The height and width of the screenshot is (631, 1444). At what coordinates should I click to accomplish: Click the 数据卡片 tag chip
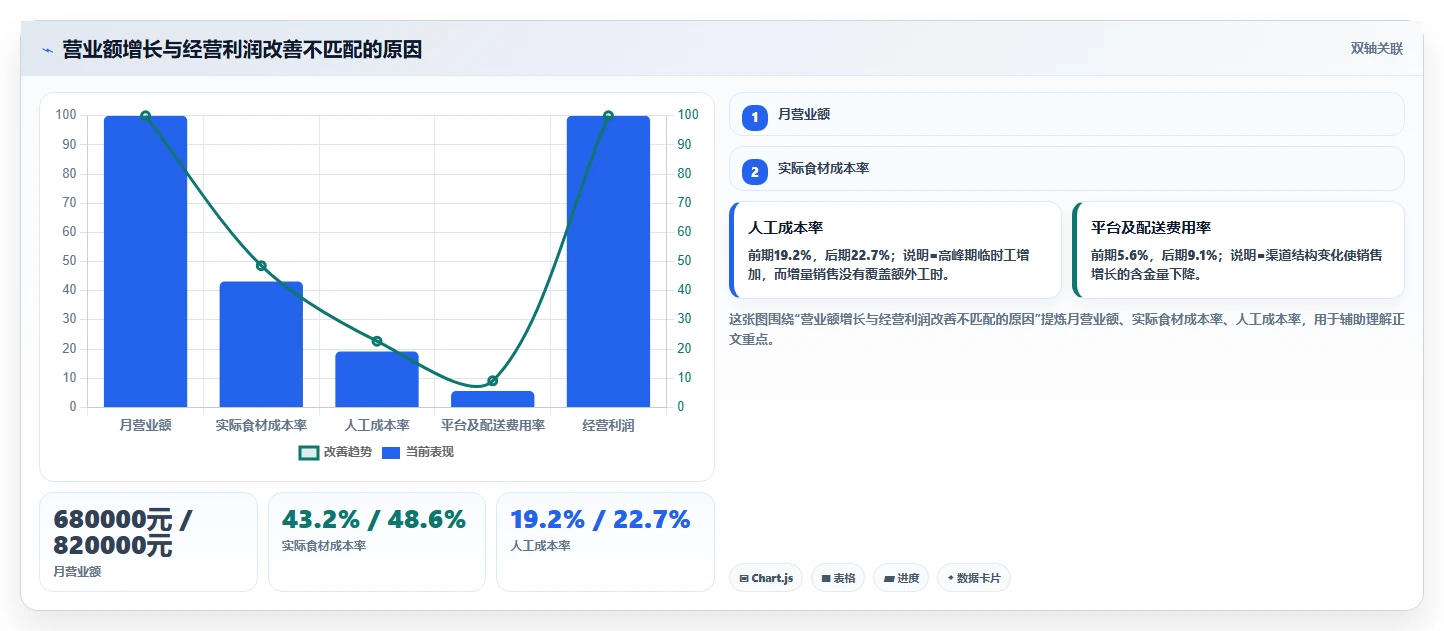(974, 578)
